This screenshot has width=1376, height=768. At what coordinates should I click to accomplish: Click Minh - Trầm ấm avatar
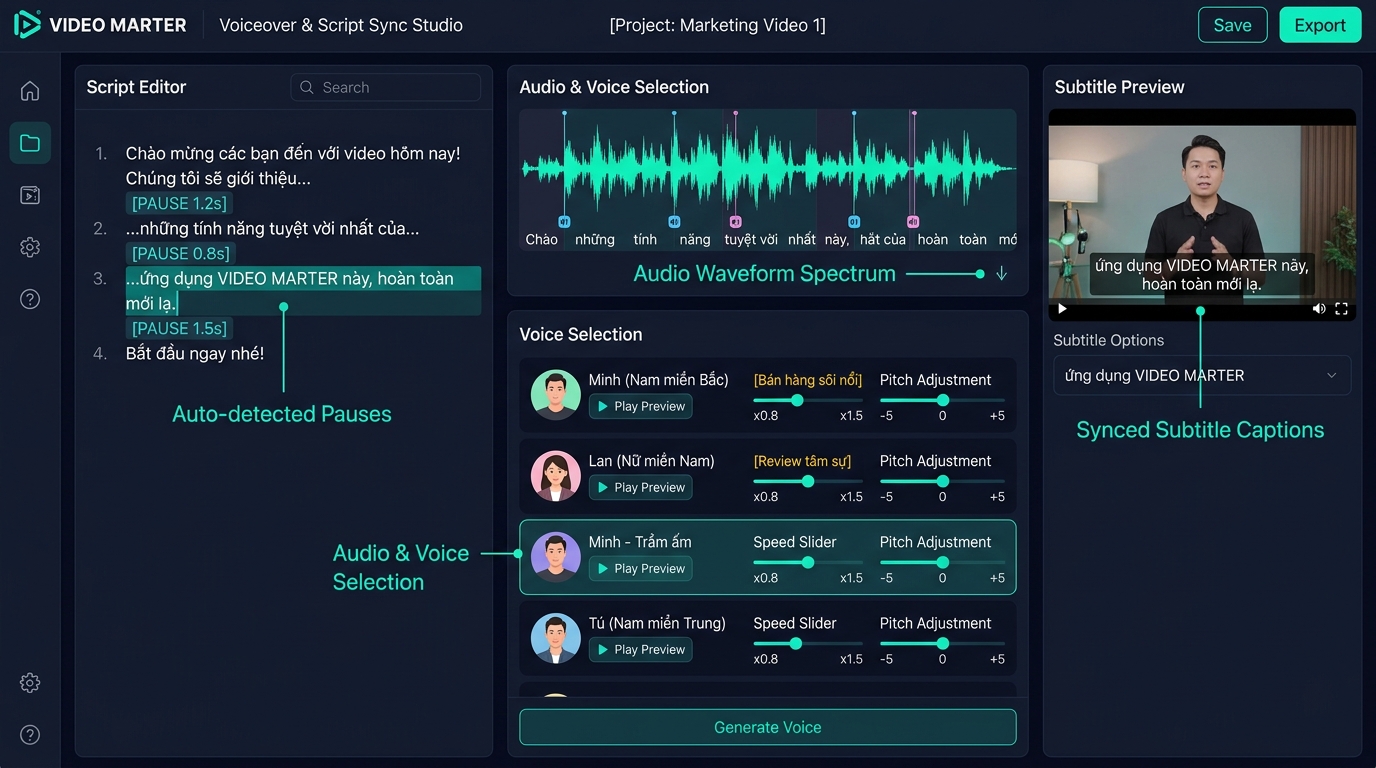556,556
